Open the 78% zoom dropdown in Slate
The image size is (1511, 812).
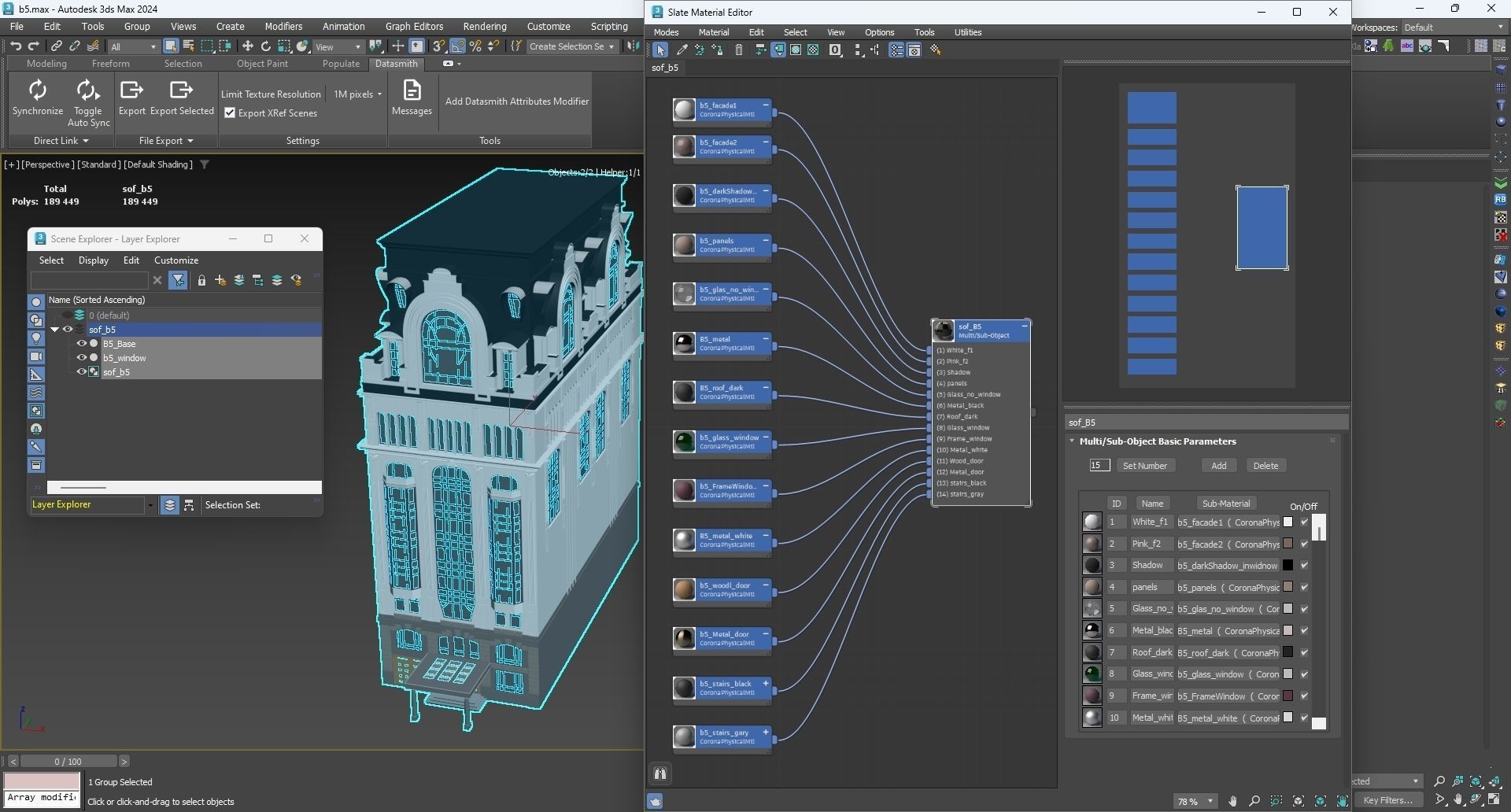click(1194, 801)
